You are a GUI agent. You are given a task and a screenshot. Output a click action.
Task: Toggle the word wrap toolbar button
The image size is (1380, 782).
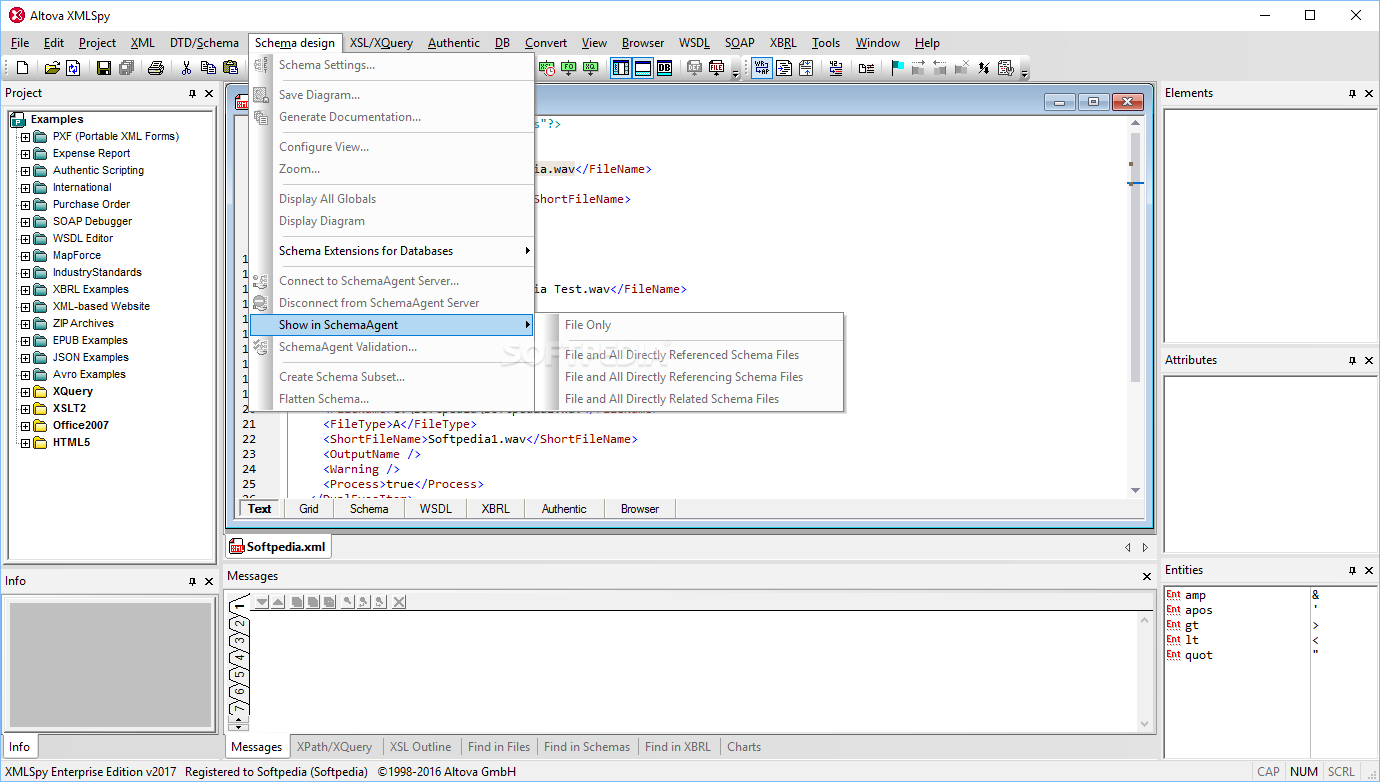pos(762,68)
